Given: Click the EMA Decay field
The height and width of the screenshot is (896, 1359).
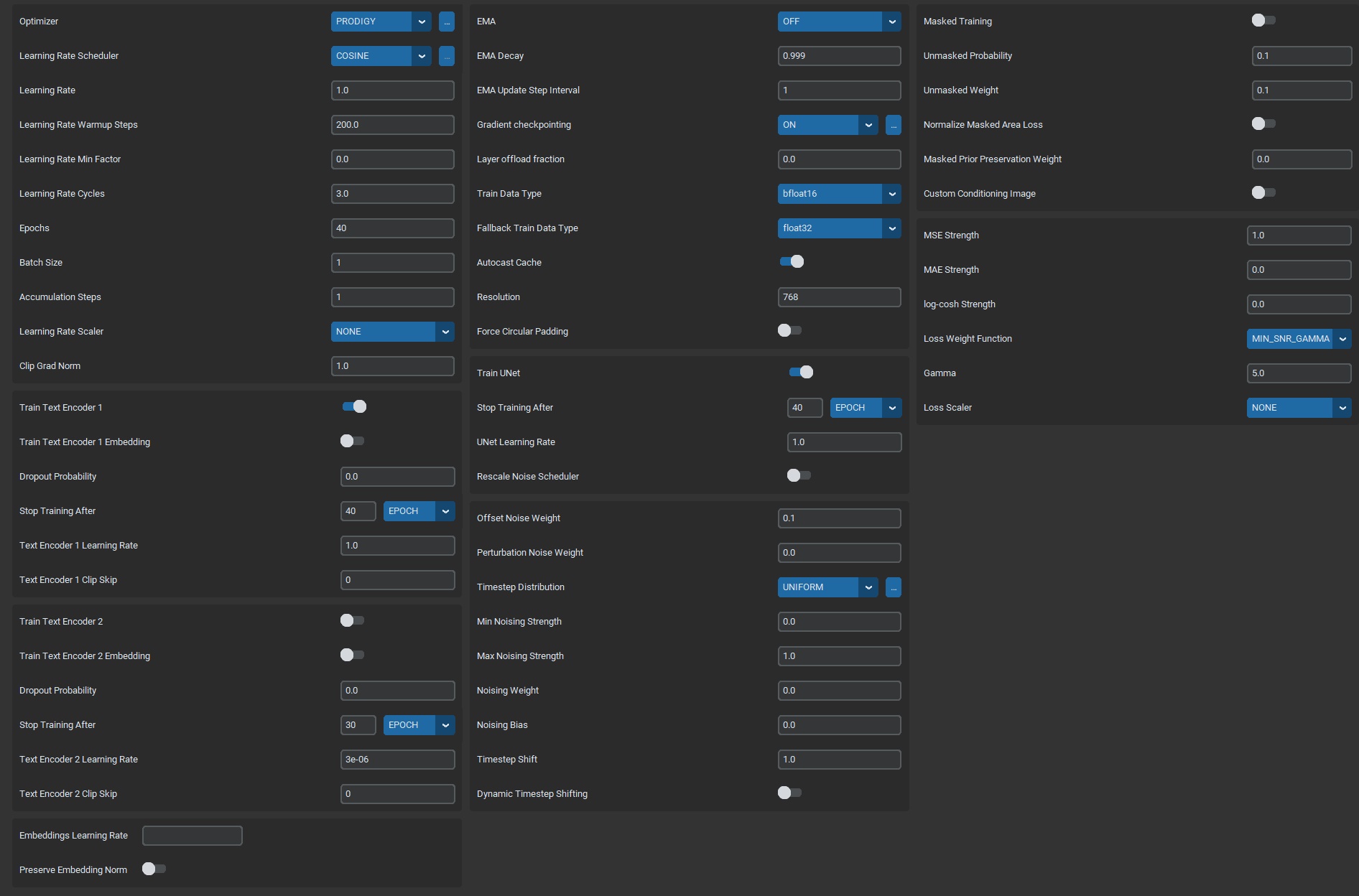Looking at the screenshot, I should [x=840, y=56].
